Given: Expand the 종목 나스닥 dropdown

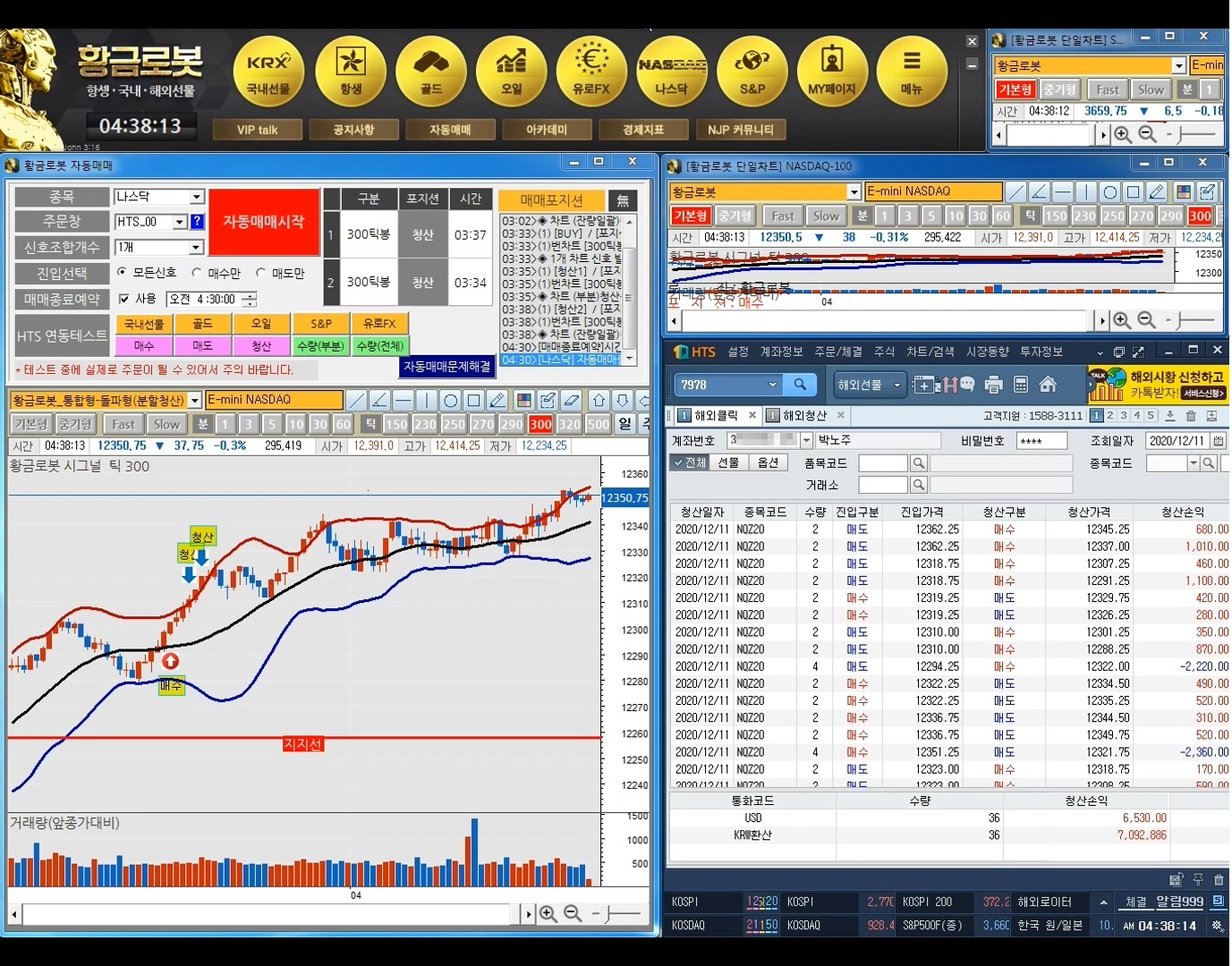Looking at the screenshot, I should [x=197, y=197].
